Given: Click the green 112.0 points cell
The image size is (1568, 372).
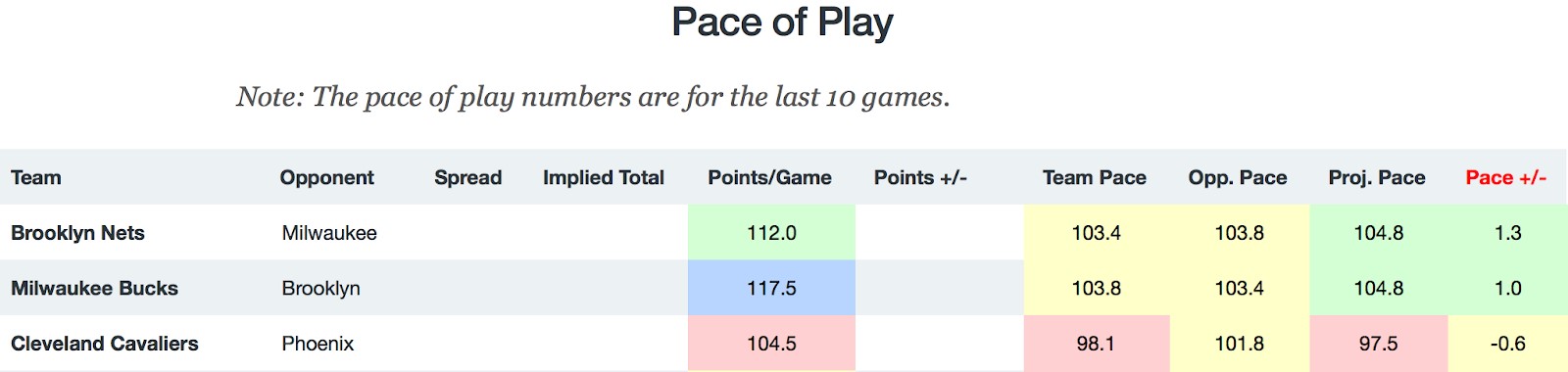Looking at the screenshot, I should tap(771, 233).
